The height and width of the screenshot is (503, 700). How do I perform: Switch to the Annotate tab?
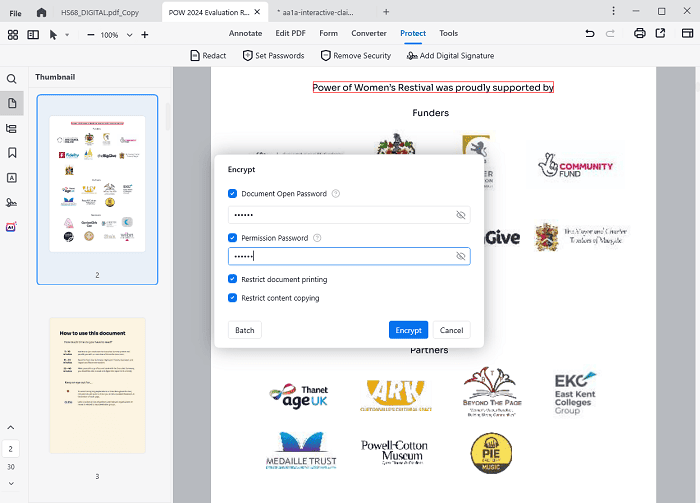(x=245, y=33)
